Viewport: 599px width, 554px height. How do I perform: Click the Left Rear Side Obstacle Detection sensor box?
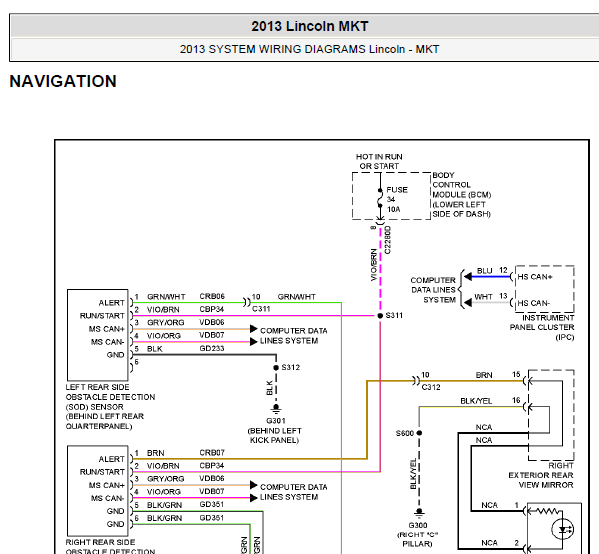pos(98,335)
